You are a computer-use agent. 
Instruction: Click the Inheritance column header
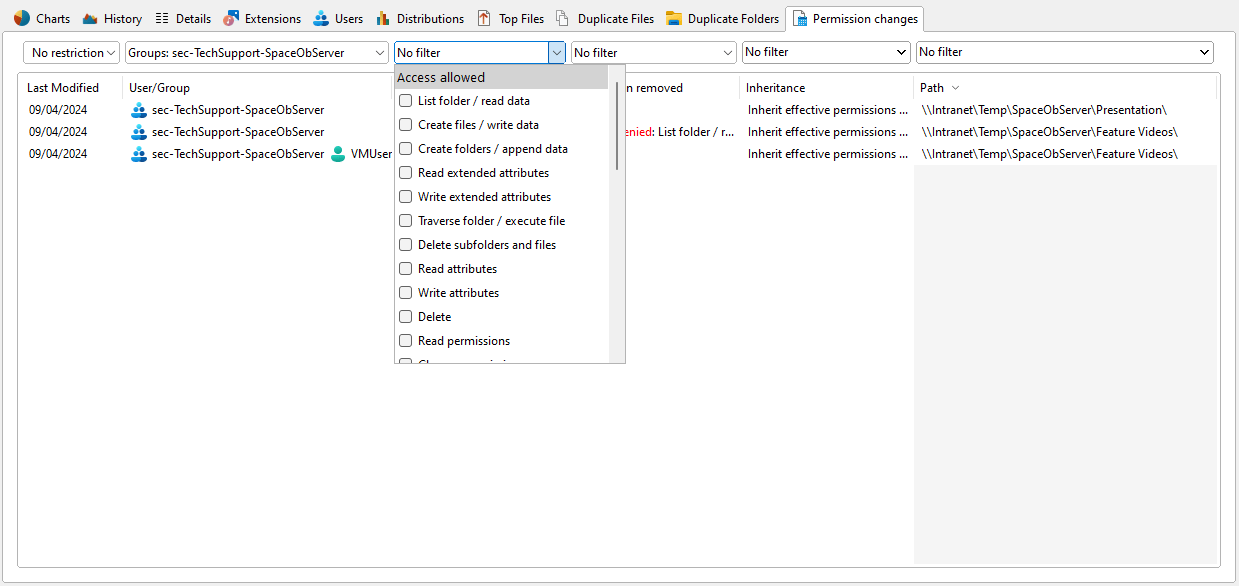tap(775, 88)
